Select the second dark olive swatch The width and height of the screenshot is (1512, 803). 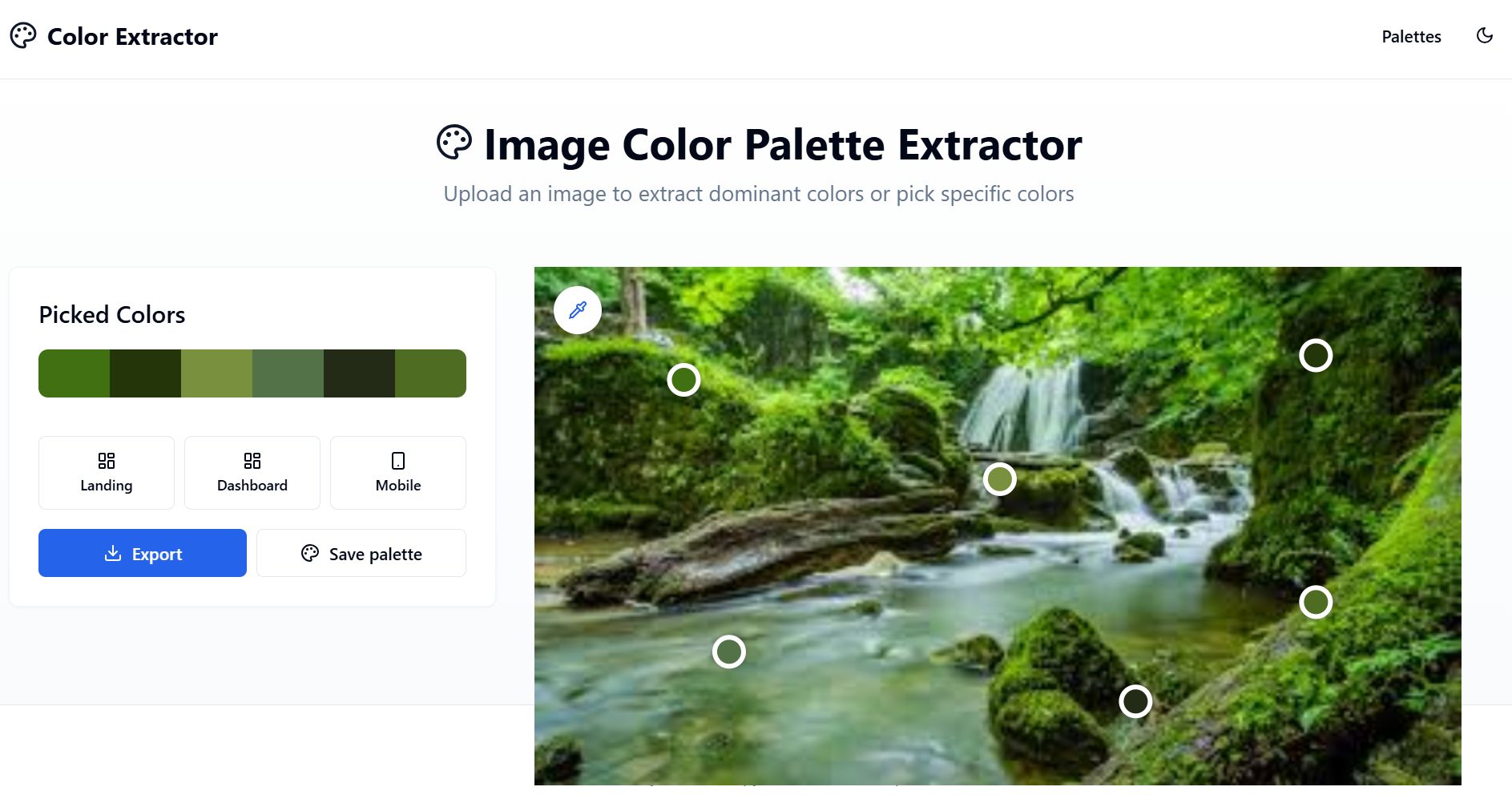point(146,373)
